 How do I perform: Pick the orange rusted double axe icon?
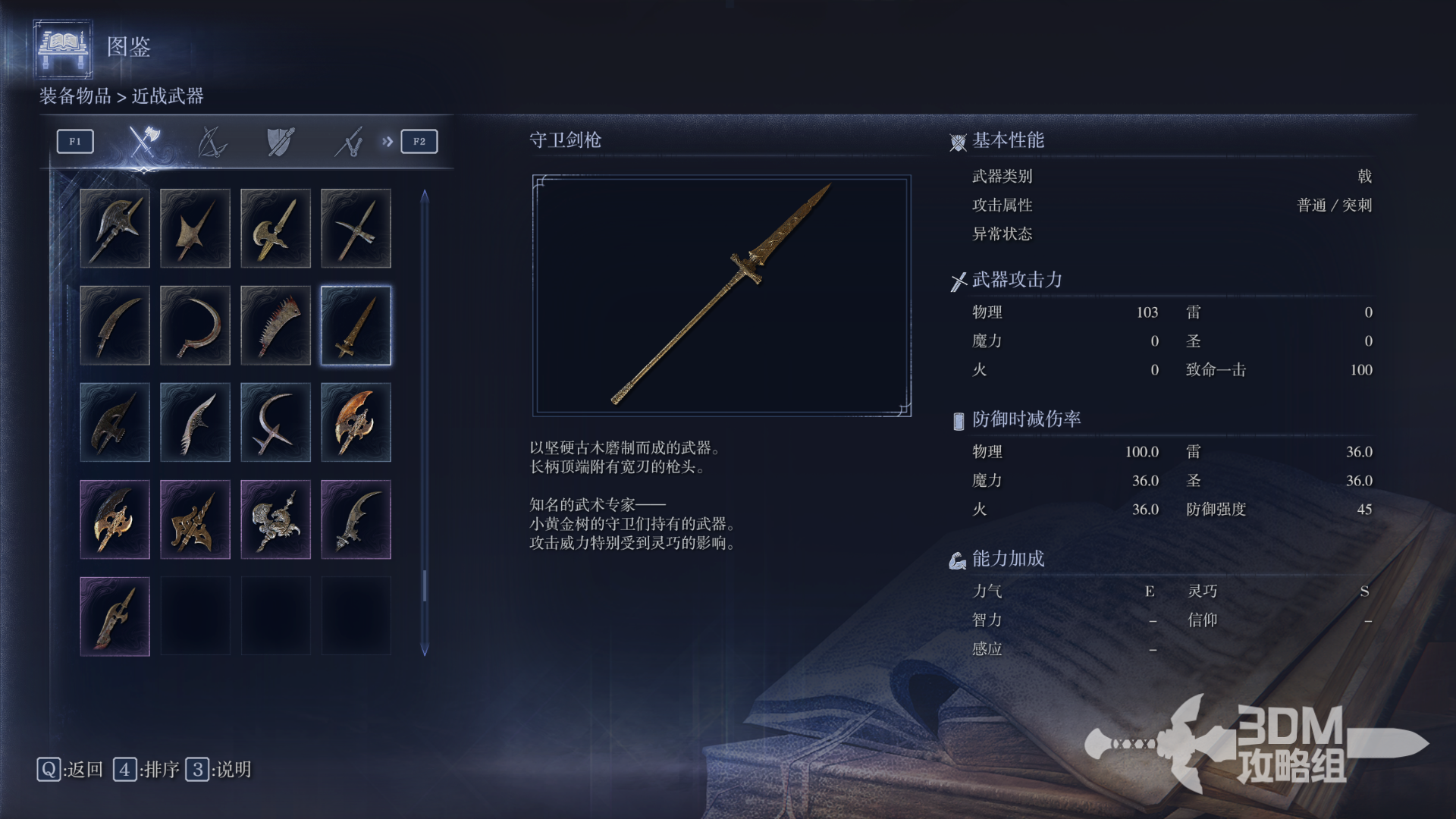coord(356,422)
